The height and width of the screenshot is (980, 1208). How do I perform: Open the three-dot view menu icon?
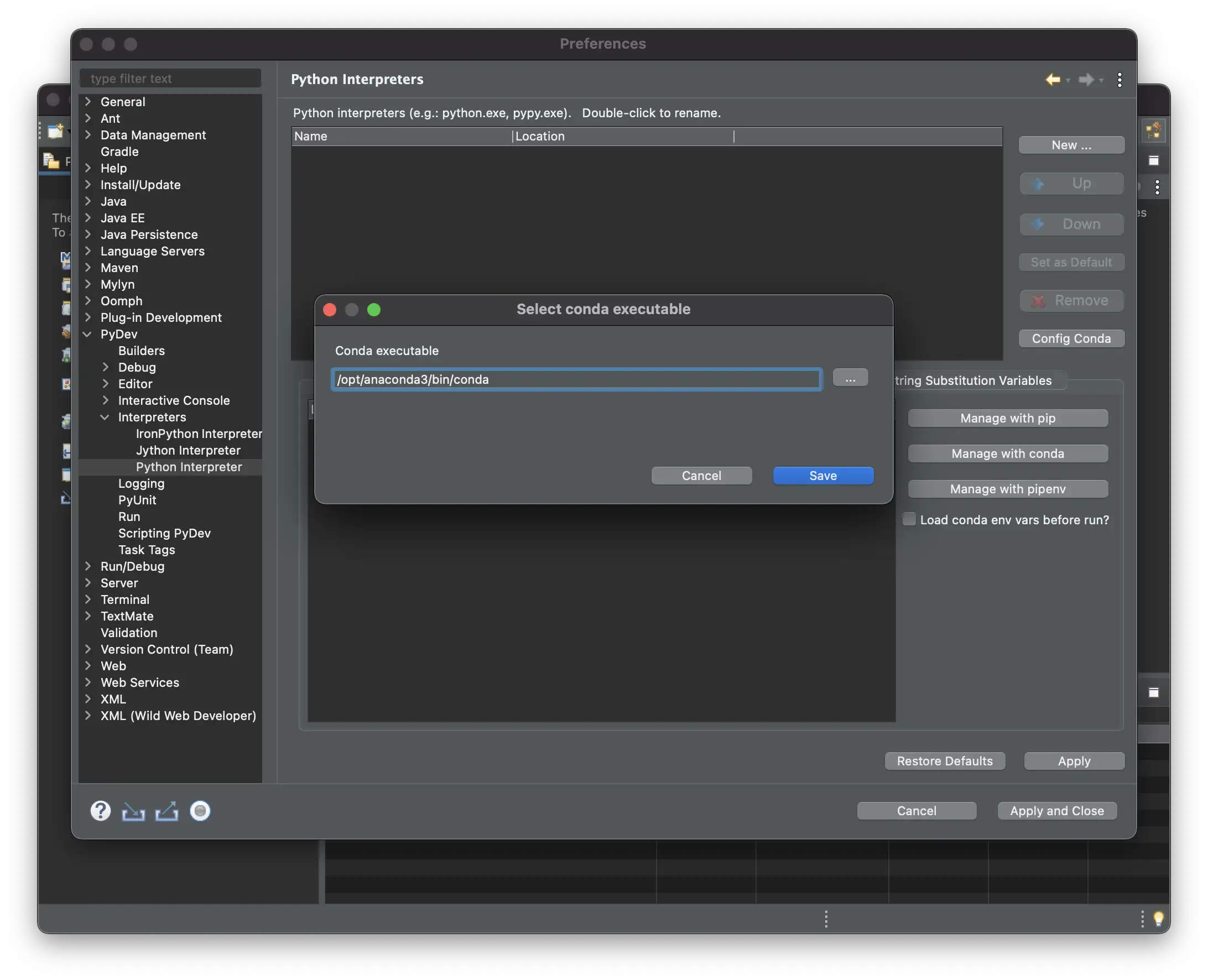(1120, 80)
